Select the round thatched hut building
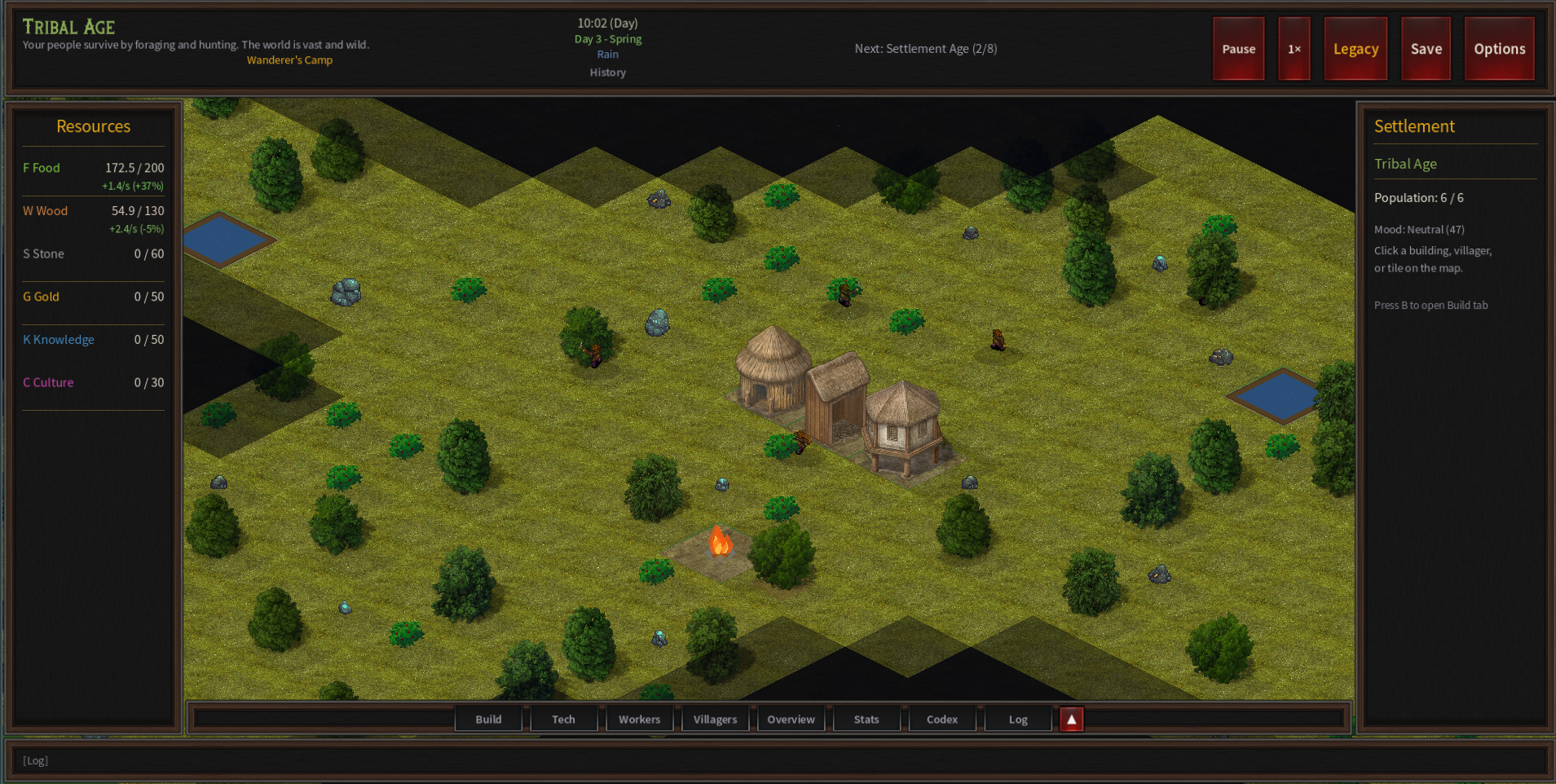Viewport: 1556px width, 784px height. click(x=772, y=368)
